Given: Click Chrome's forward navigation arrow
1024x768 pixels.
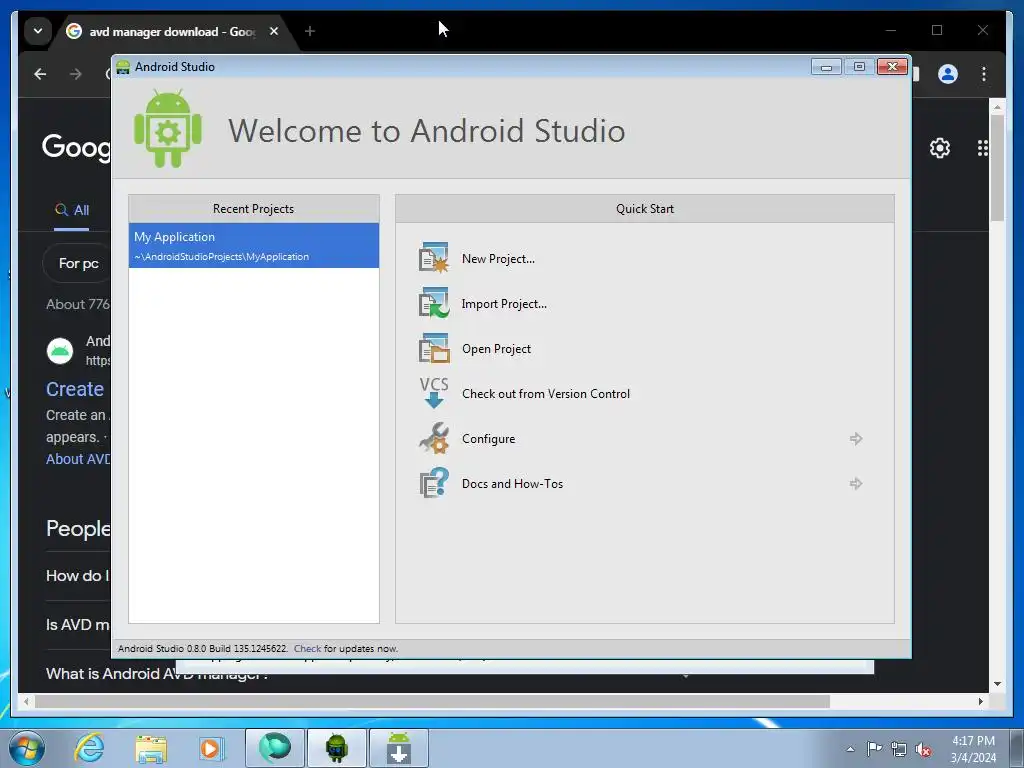Looking at the screenshot, I should click(76, 74).
